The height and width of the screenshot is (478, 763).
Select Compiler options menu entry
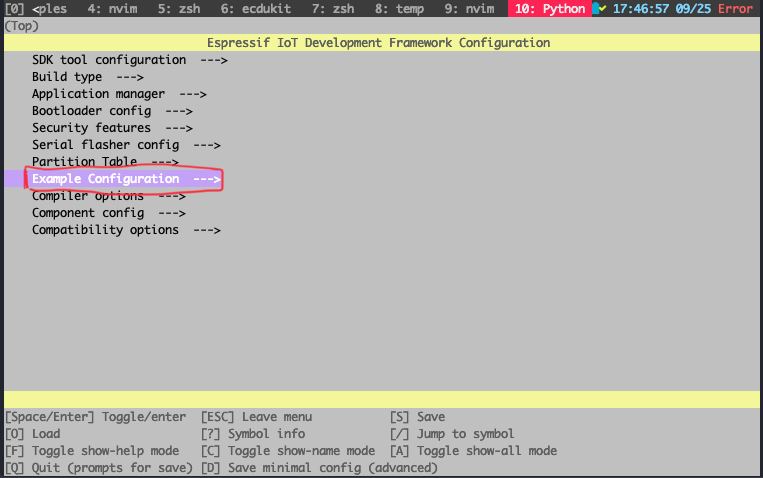coord(109,196)
